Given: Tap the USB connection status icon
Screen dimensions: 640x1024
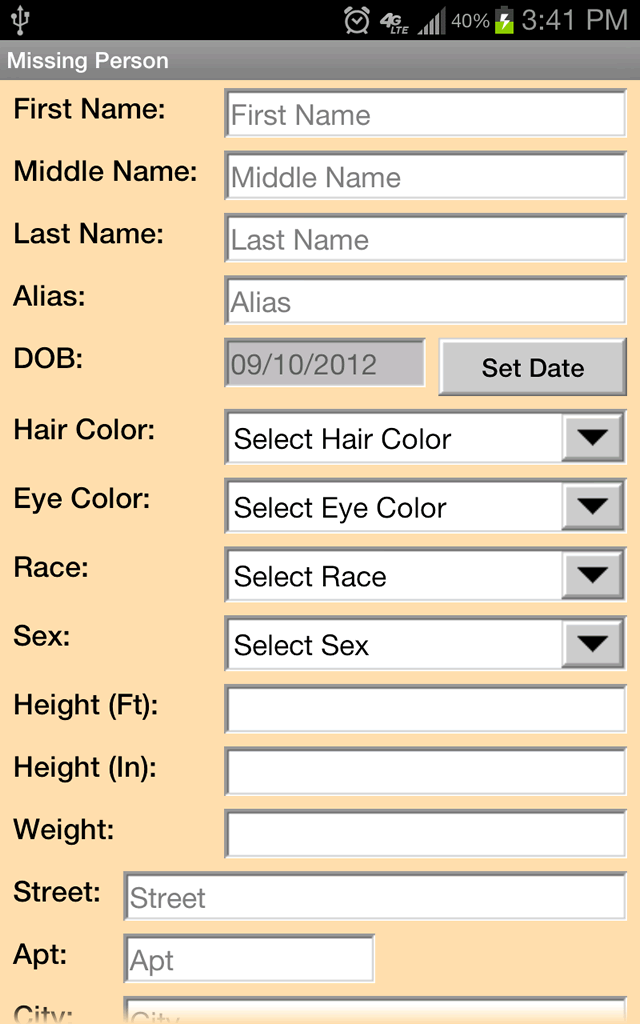Looking at the screenshot, I should [21, 20].
